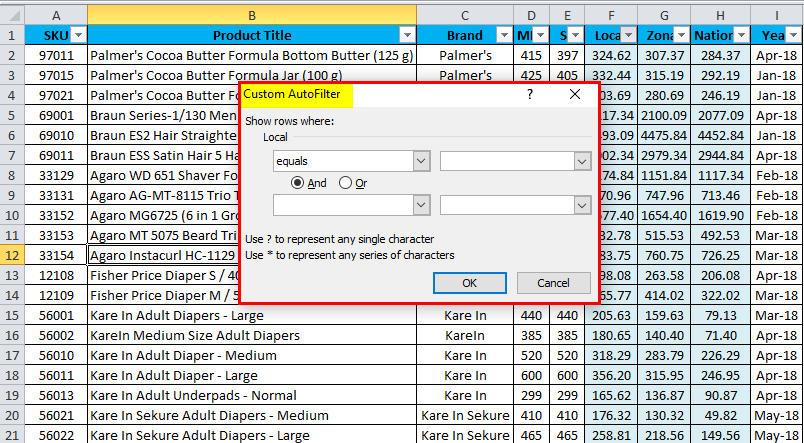804x443 pixels.
Task: Click date cell May-18 in row 20
Action: click(777, 415)
